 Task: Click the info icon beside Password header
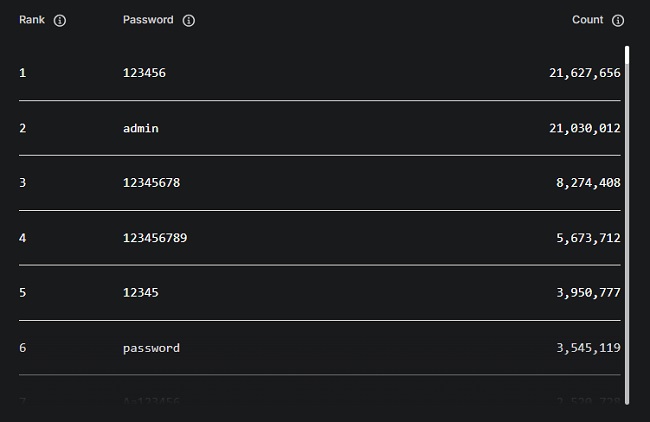[189, 20]
